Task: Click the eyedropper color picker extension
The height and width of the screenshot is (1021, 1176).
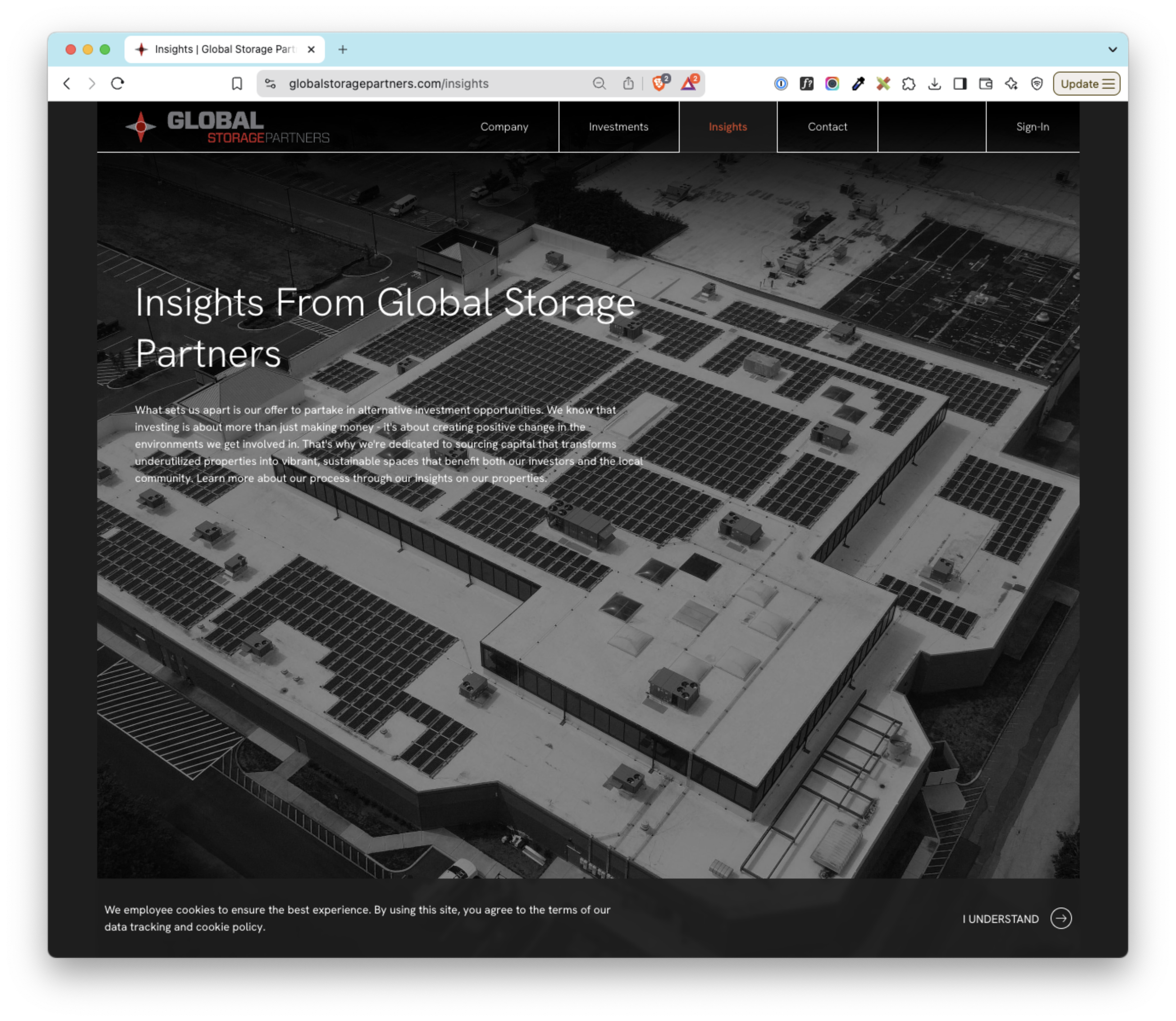Action: click(858, 84)
